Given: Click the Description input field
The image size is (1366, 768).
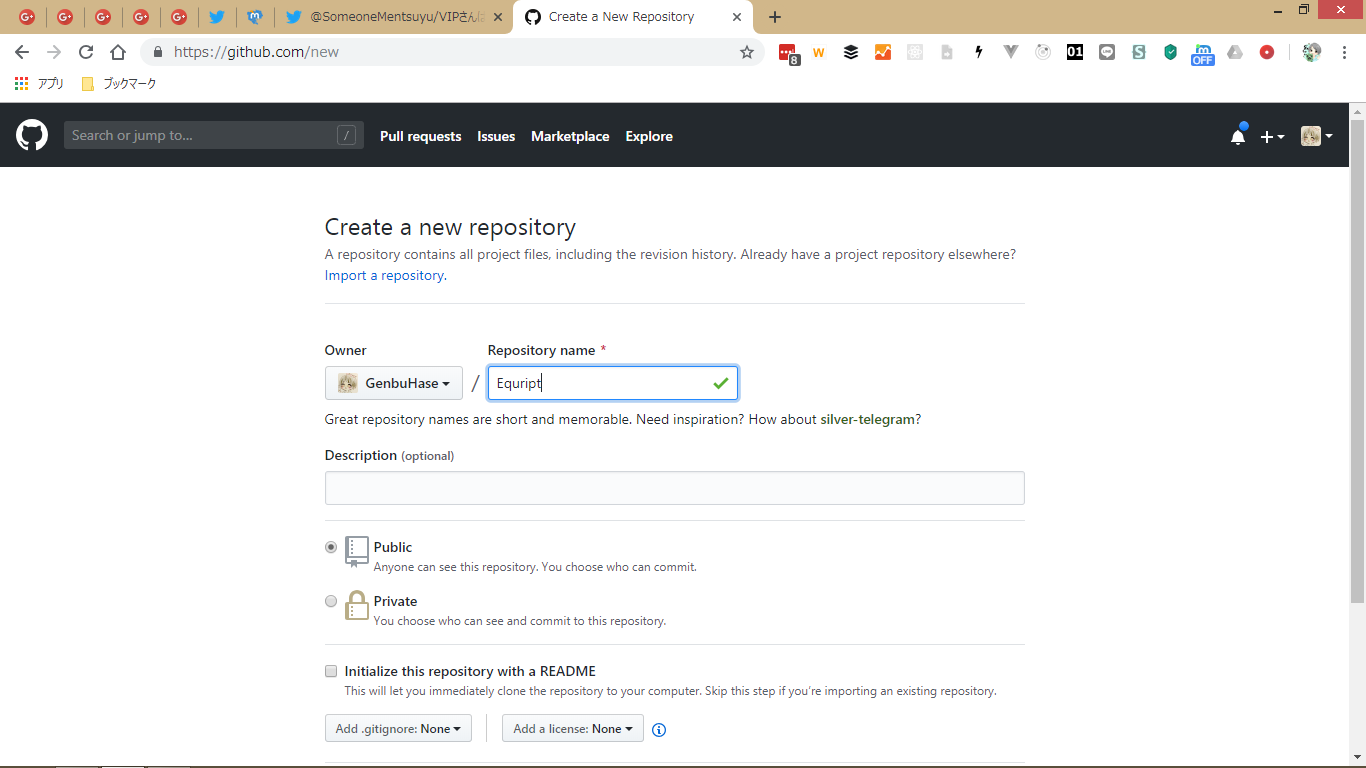Looking at the screenshot, I should click(675, 488).
